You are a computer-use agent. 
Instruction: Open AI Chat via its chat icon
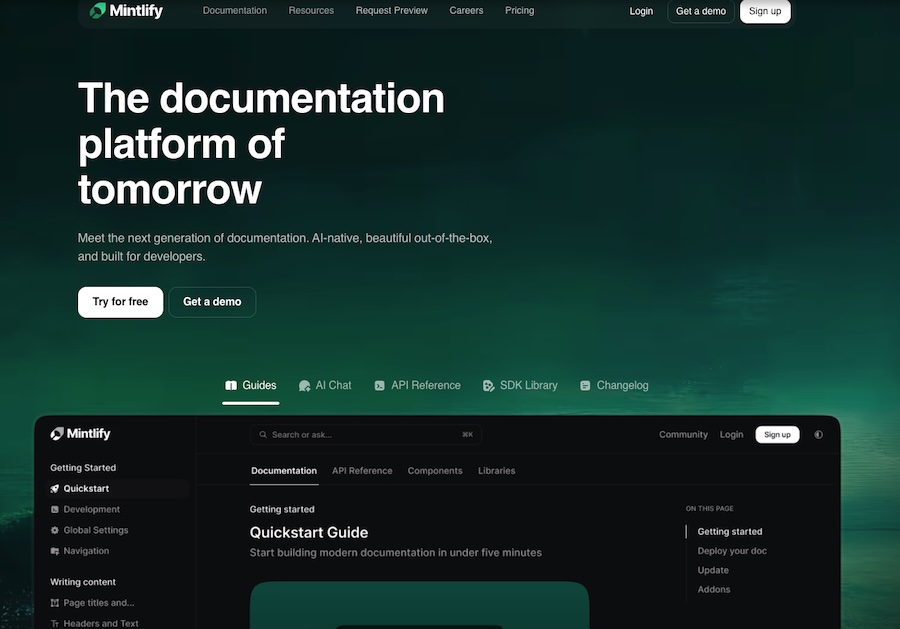point(304,385)
